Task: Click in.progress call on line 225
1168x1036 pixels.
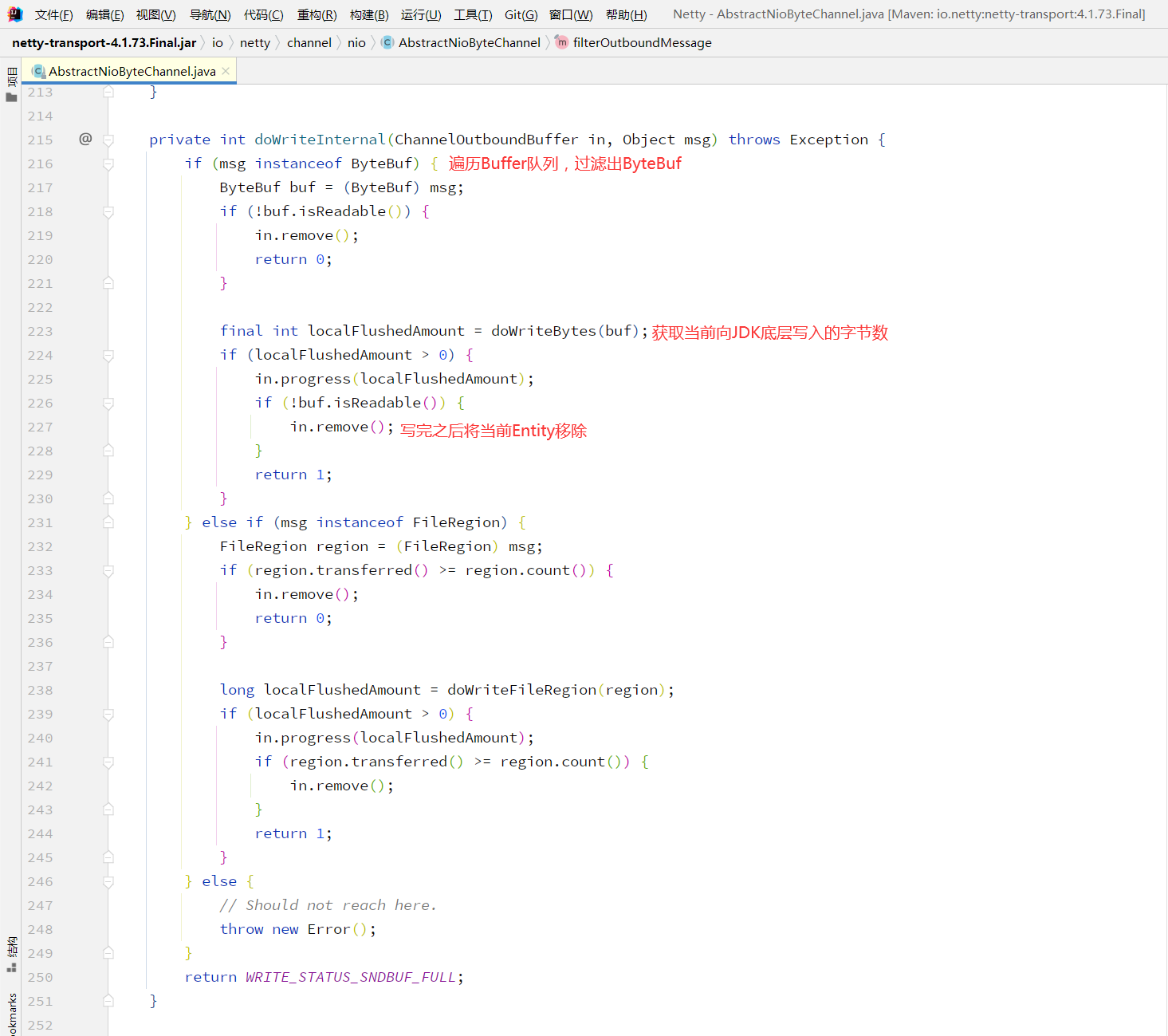Action: 395,379
